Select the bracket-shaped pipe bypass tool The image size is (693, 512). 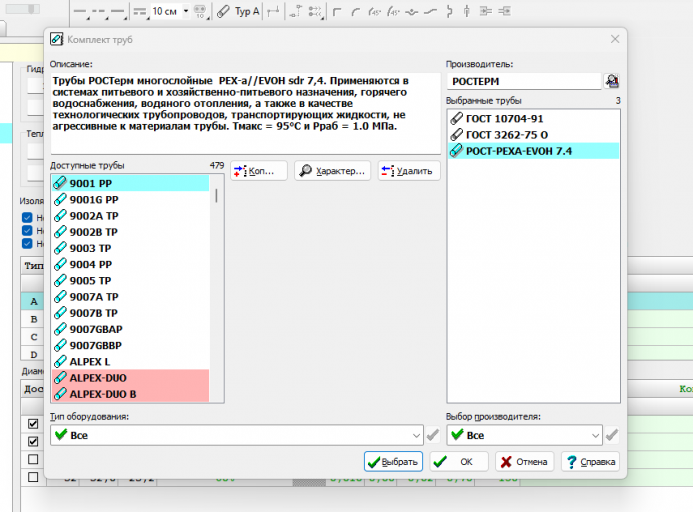449,11
